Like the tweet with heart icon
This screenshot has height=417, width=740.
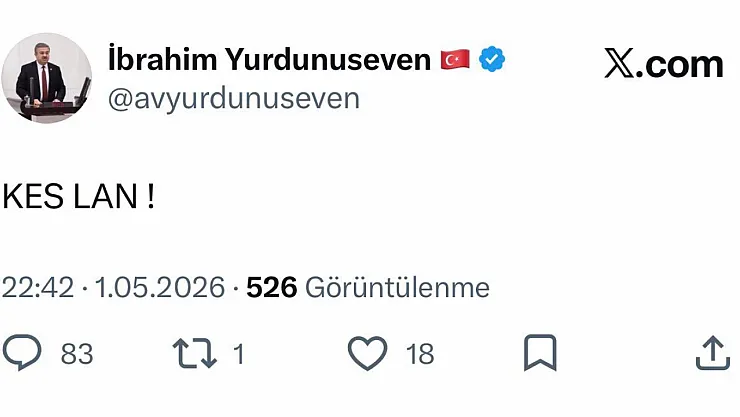(x=368, y=353)
